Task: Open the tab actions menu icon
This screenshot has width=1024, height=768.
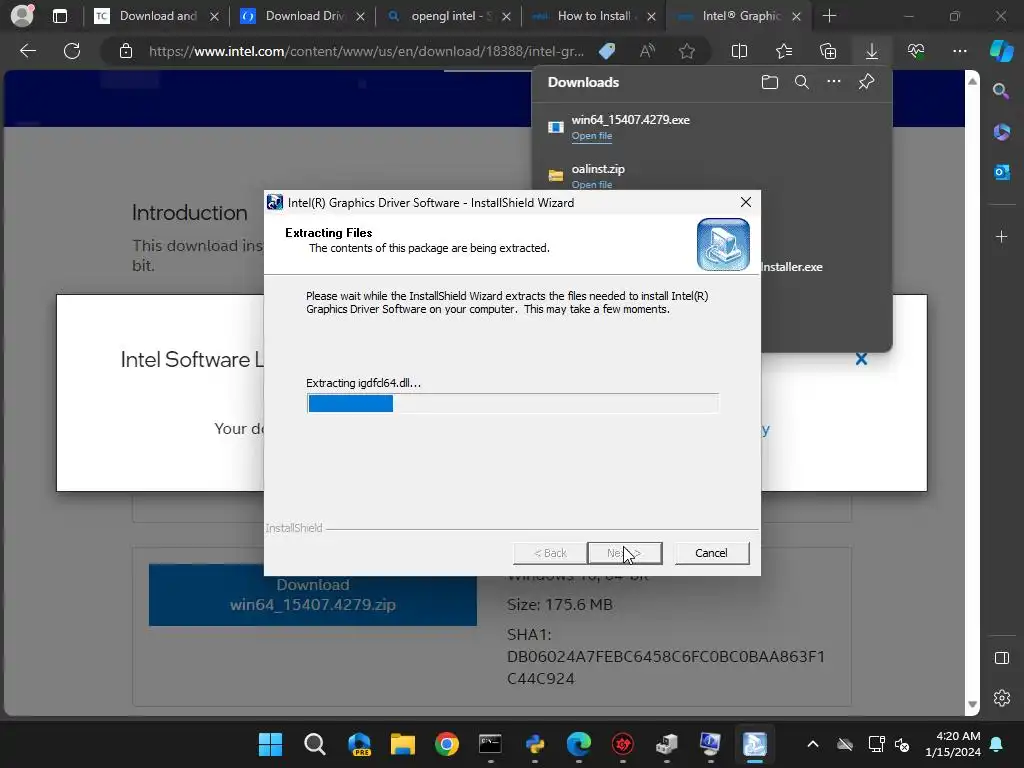Action: (x=59, y=16)
